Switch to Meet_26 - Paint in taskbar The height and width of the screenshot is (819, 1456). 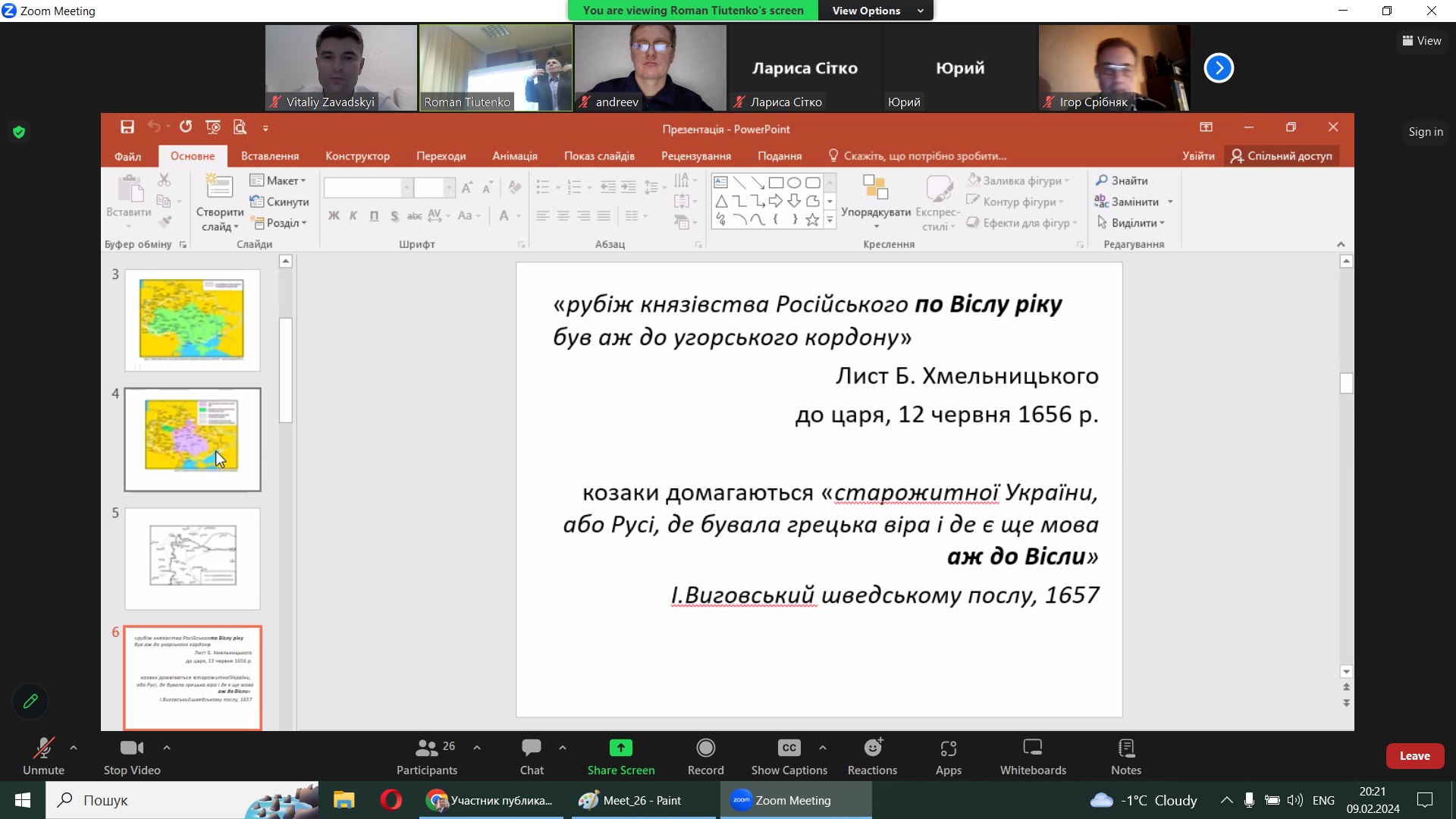coord(642,800)
